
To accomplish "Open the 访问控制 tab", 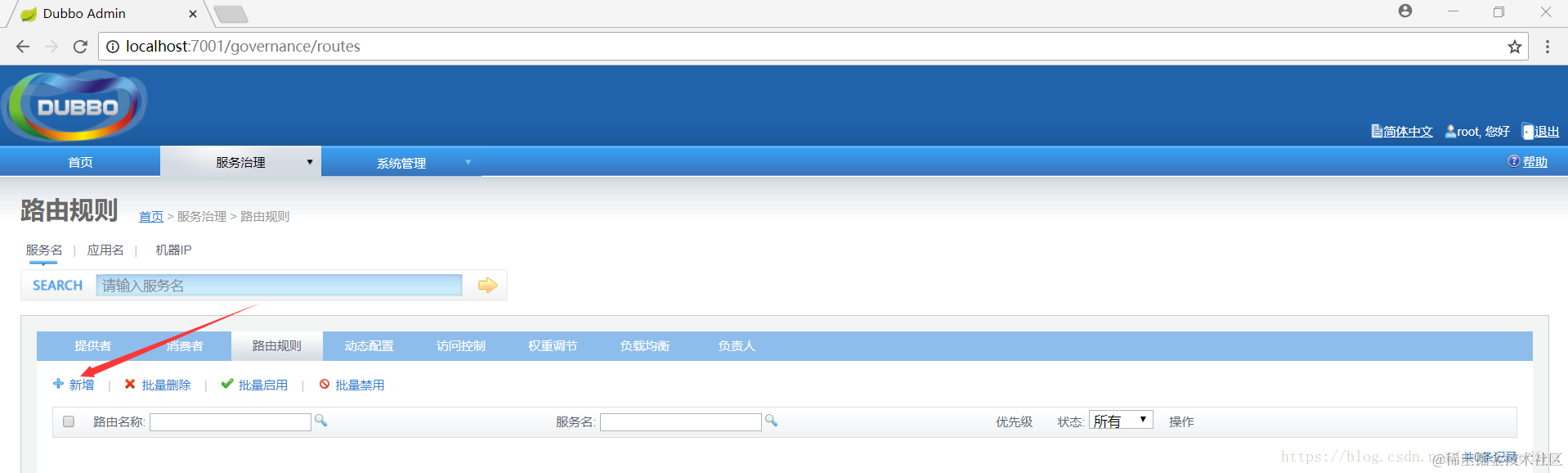I will 460,346.
